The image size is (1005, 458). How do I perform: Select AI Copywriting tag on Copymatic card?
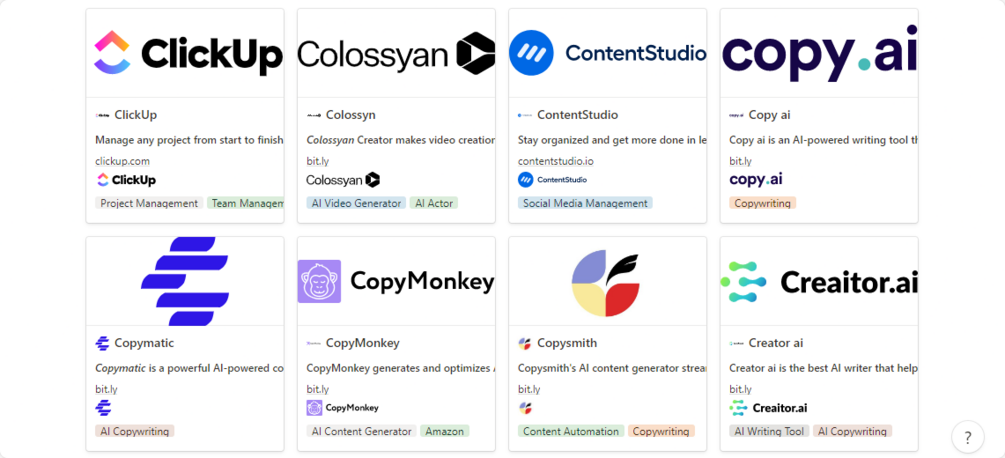click(135, 431)
